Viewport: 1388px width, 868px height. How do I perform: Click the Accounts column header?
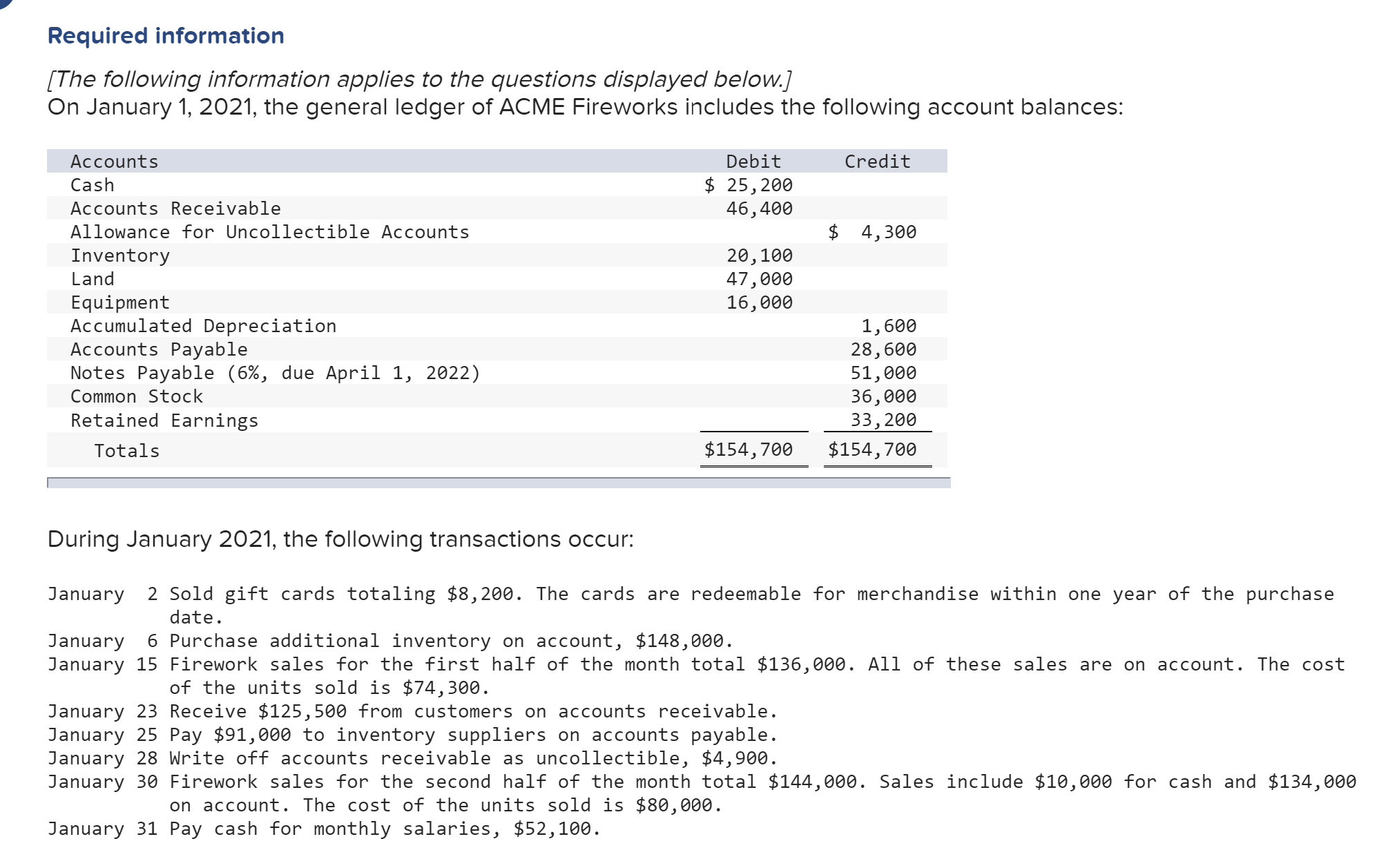115,162
